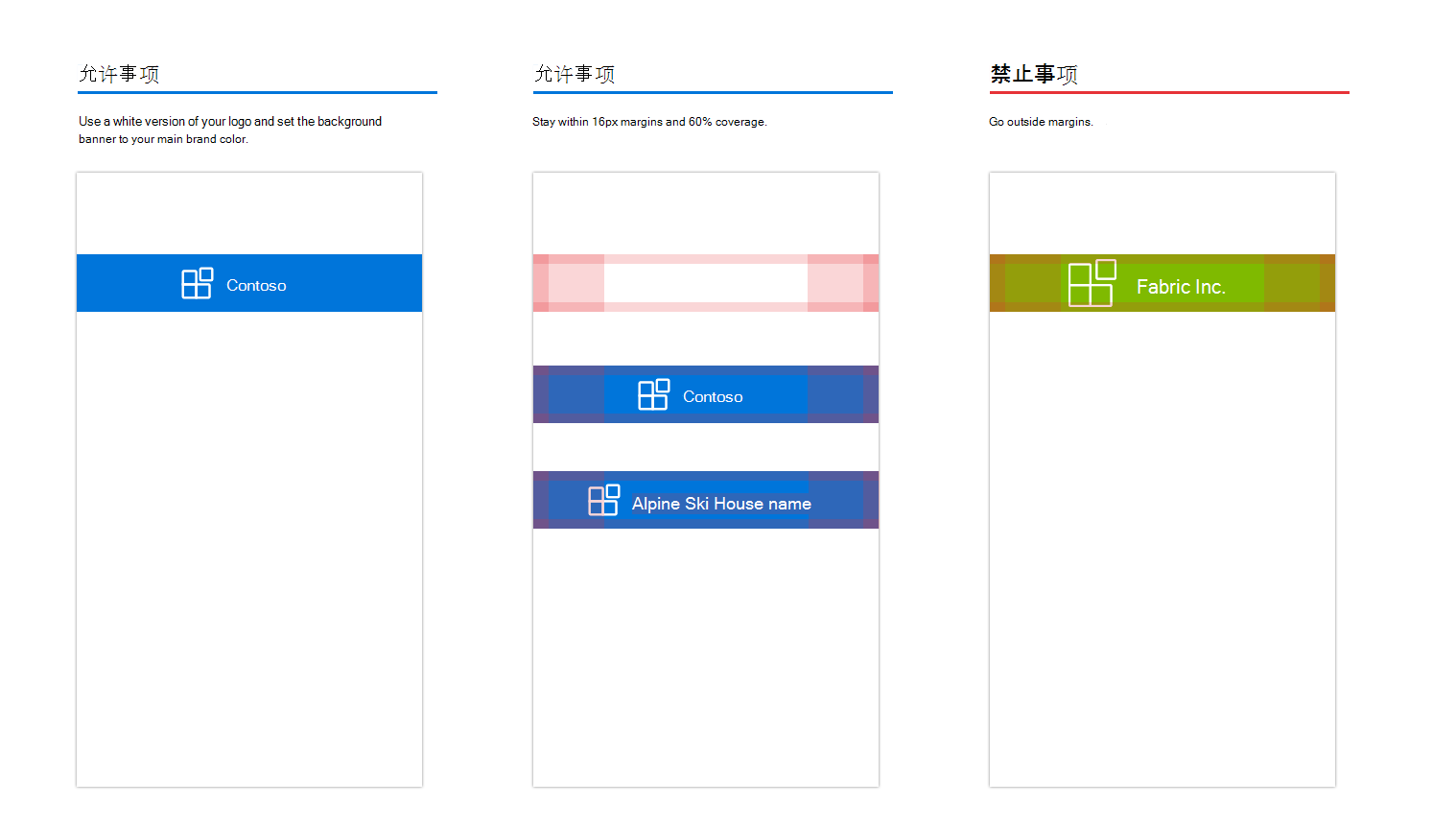Click the 'Go outside margins.' caption

1041,122
